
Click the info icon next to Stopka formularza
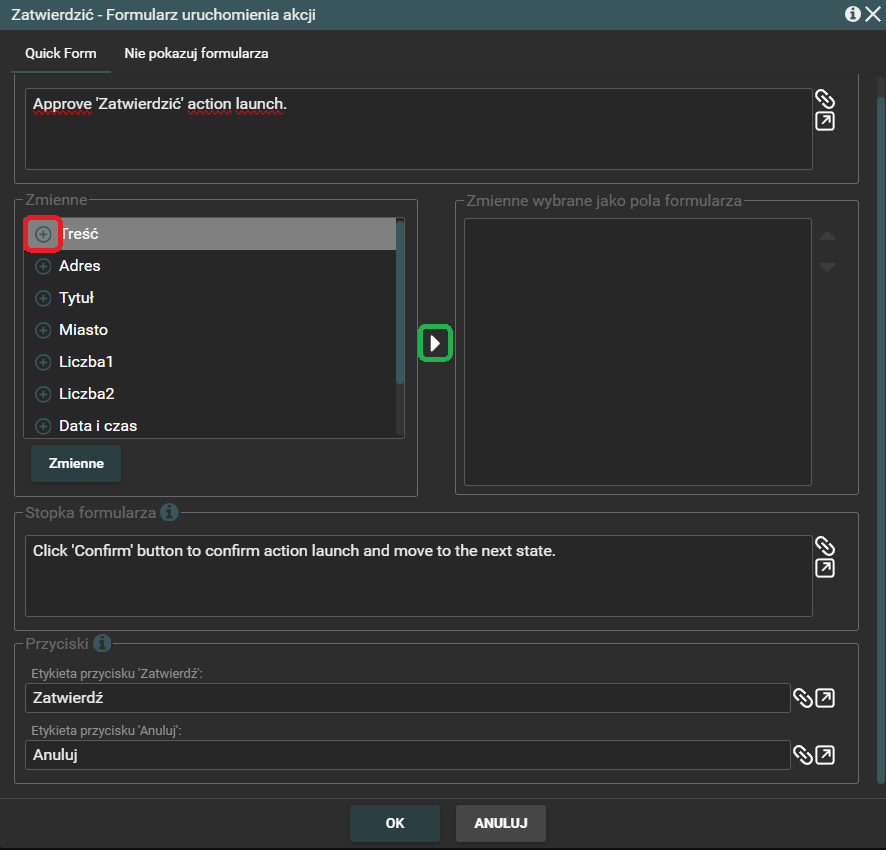pyautogui.click(x=169, y=512)
